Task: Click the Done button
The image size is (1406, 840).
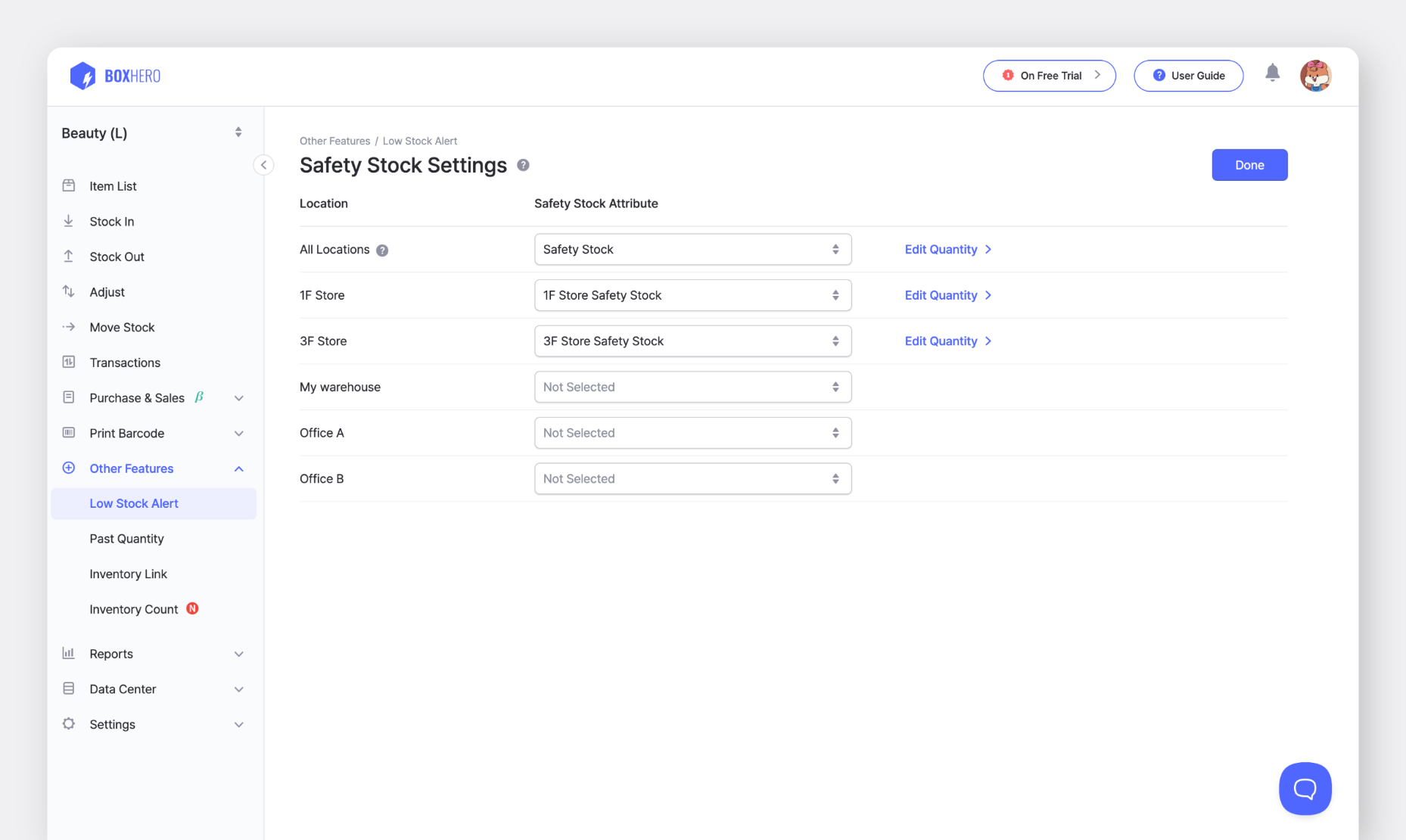Action: 1249,164
